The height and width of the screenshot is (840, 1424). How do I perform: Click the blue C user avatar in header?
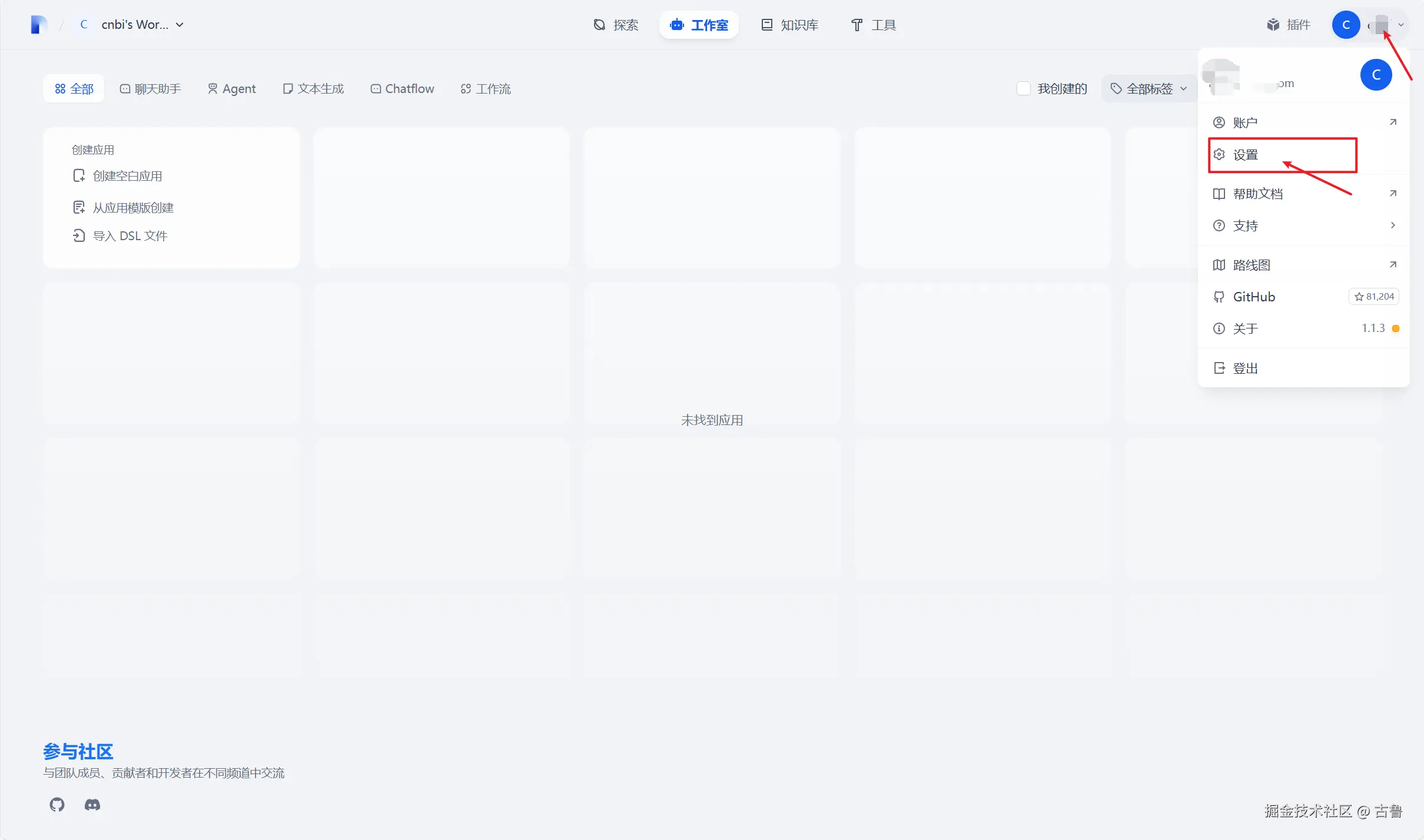[x=1346, y=25]
